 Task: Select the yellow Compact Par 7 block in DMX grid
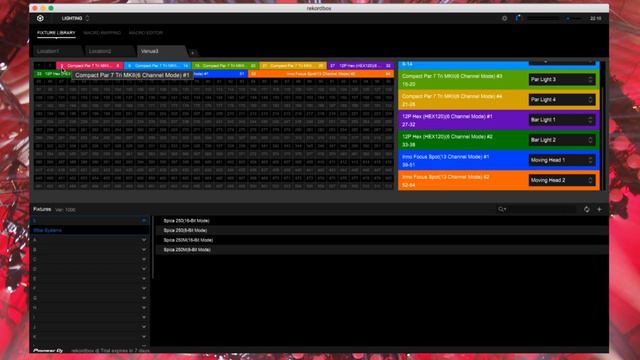pos(293,65)
